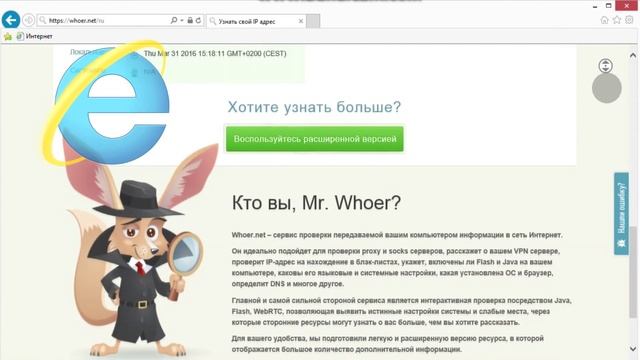This screenshot has width=640, height=360.
Task: Open the 'Интернет' favorites bar link
Action: [x=34, y=36]
